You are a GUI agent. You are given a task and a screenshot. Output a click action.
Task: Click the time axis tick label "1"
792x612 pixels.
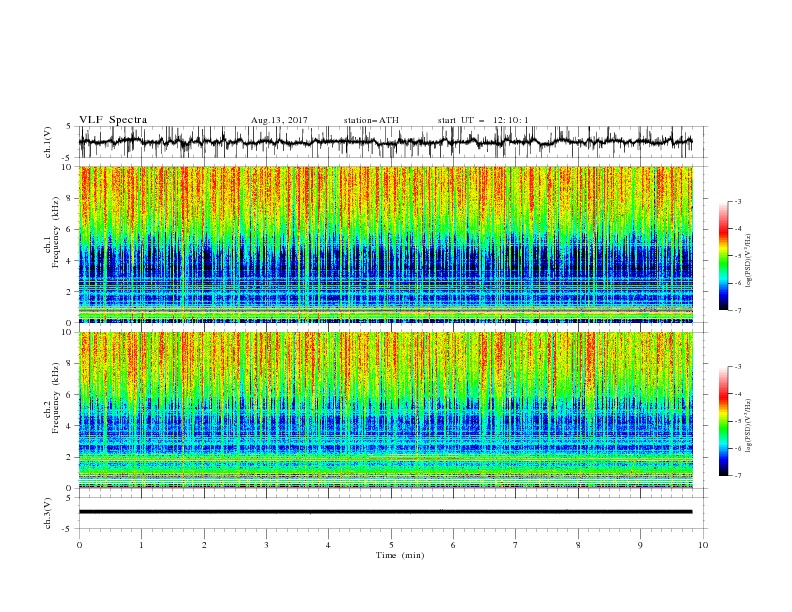[x=141, y=545]
